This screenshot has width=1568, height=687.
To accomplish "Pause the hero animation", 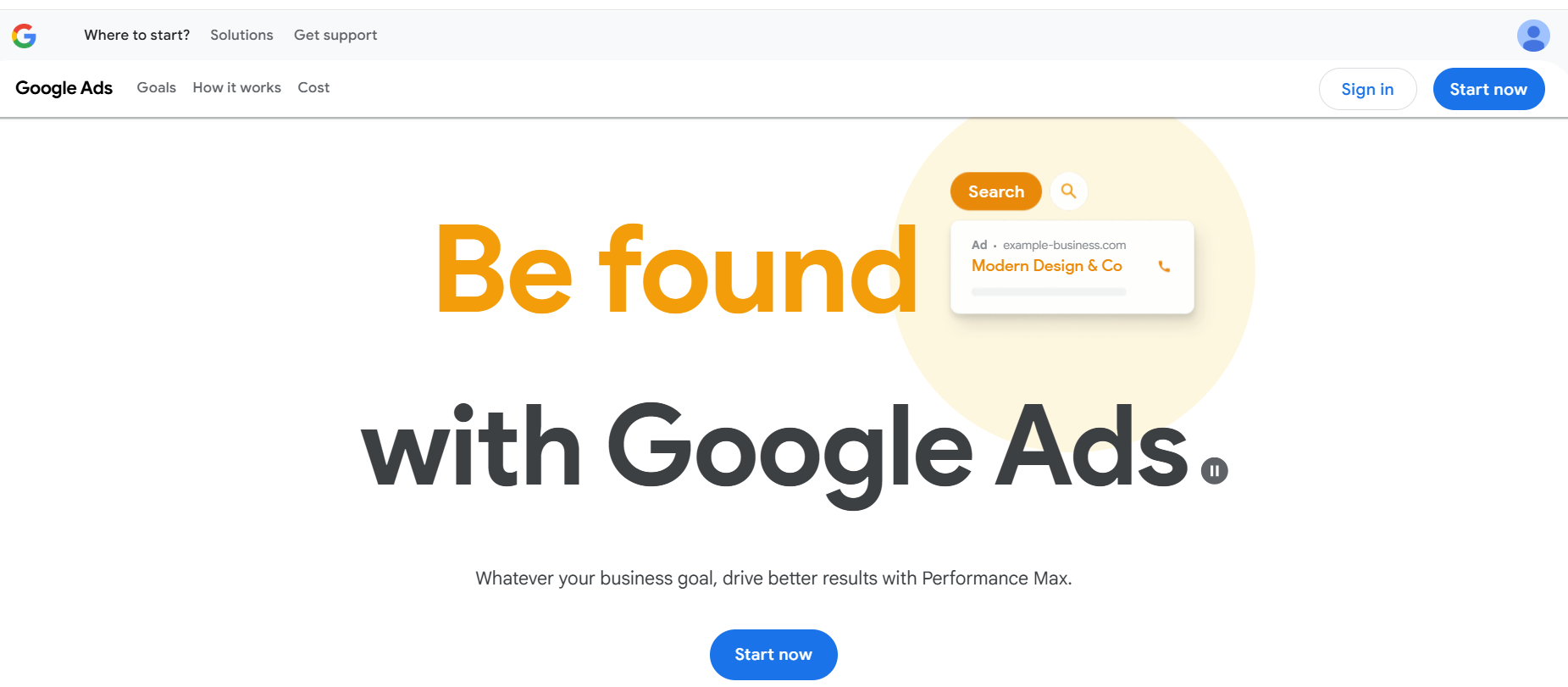I will pos(1215,469).
